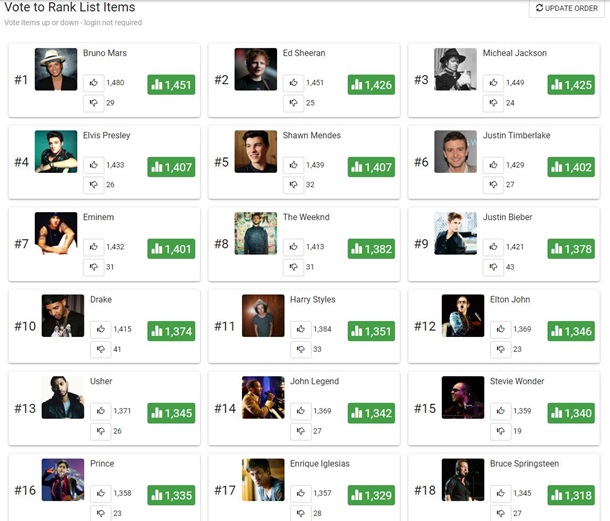
Task: Upvote Bruno Mars with thumbs-up icon
Action: 93,83
